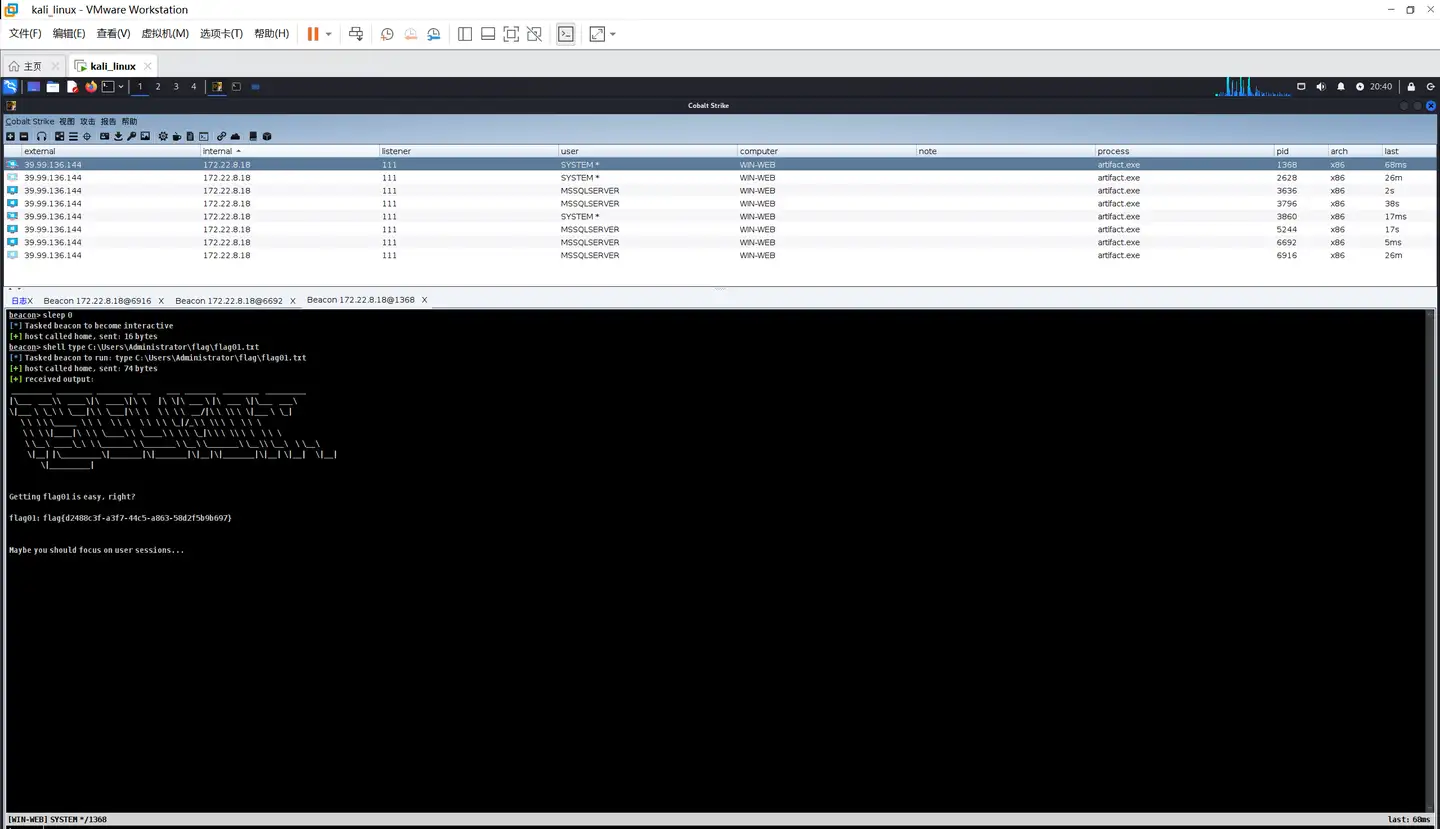The image size is (1440, 829).
Task: Select the session row with pid 5244
Action: click(x=720, y=229)
